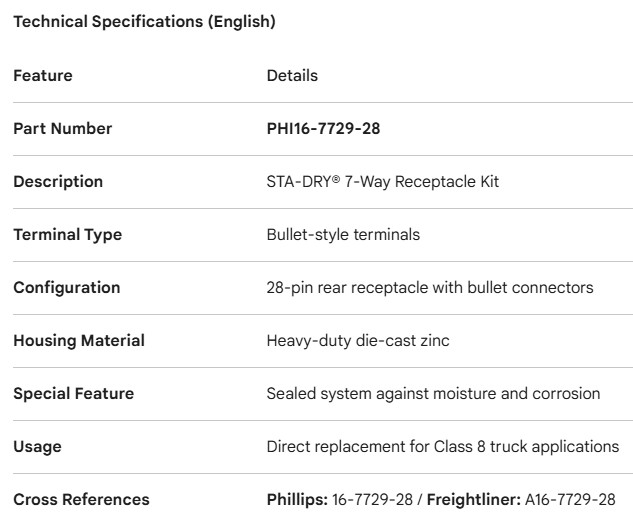Select the Terminal Type row label
633x520 pixels.
tap(67, 234)
